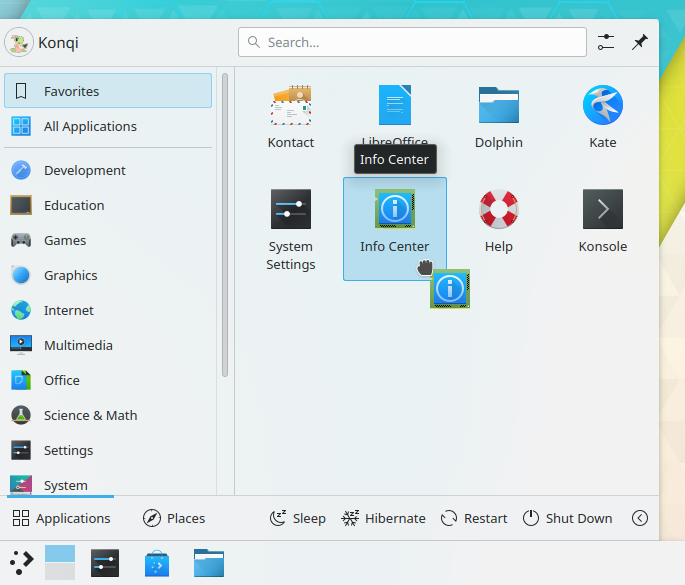Open System Settings from Favorites grid
This screenshot has width=685, height=585.
pos(291,209)
